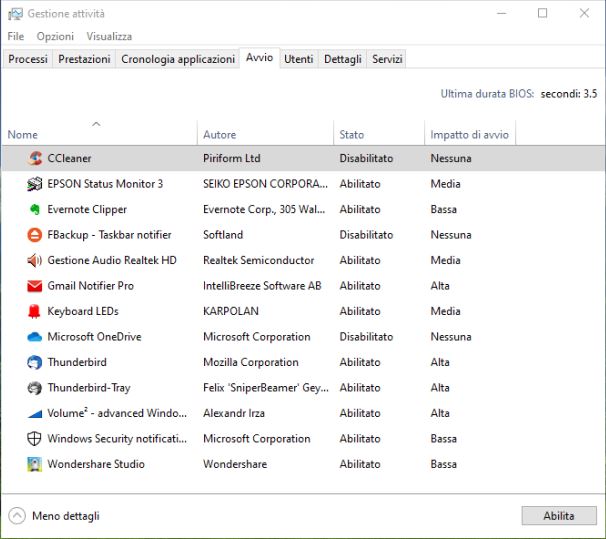
Task: Switch to the Utenti tab
Action: point(299,59)
